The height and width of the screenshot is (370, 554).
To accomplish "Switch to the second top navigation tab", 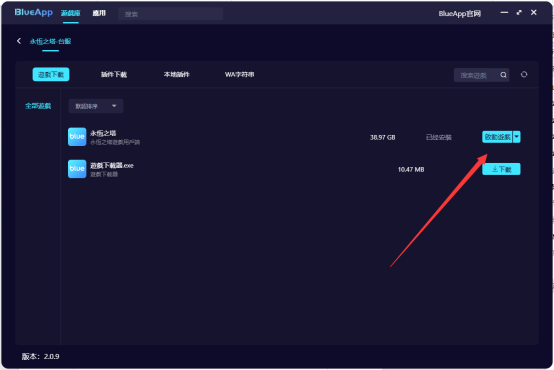I will point(99,13).
